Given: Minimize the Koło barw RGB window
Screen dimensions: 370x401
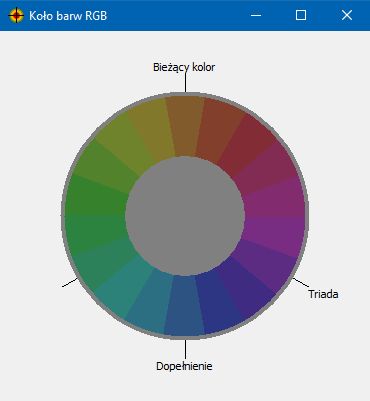Looking at the screenshot, I should (256, 15).
